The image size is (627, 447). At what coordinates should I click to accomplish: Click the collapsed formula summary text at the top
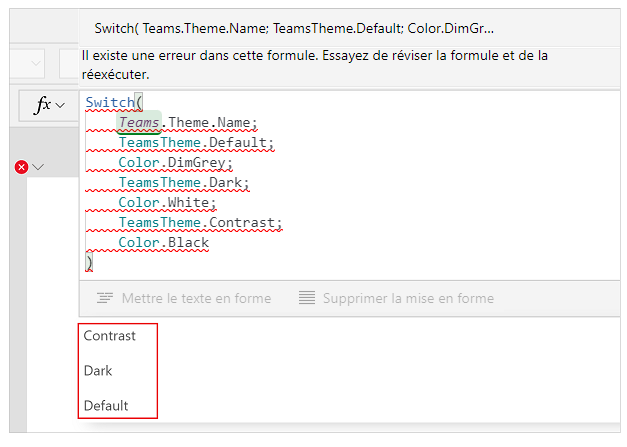pos(294,28)
